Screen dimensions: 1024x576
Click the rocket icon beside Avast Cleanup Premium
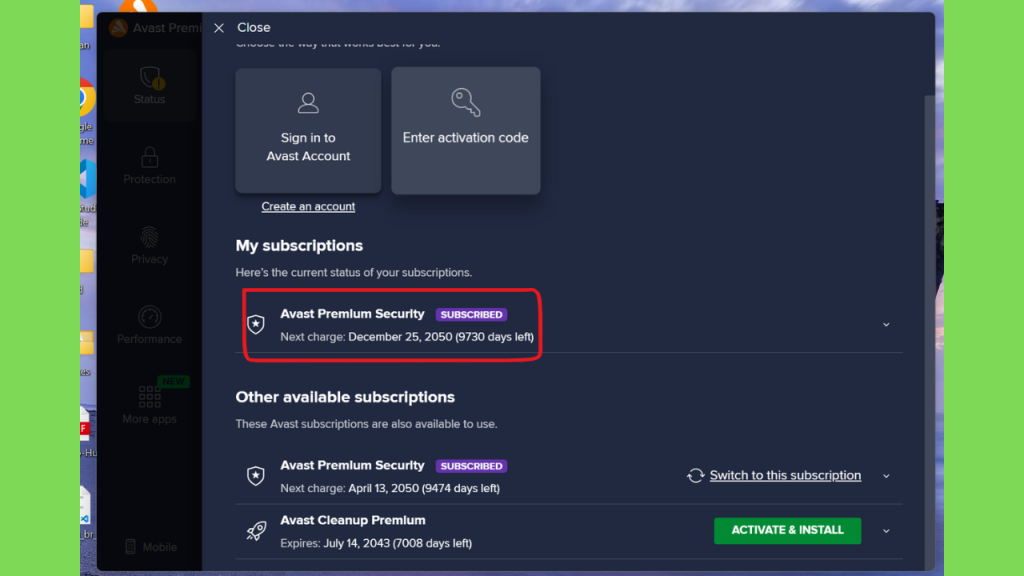[x=256, y=530]
